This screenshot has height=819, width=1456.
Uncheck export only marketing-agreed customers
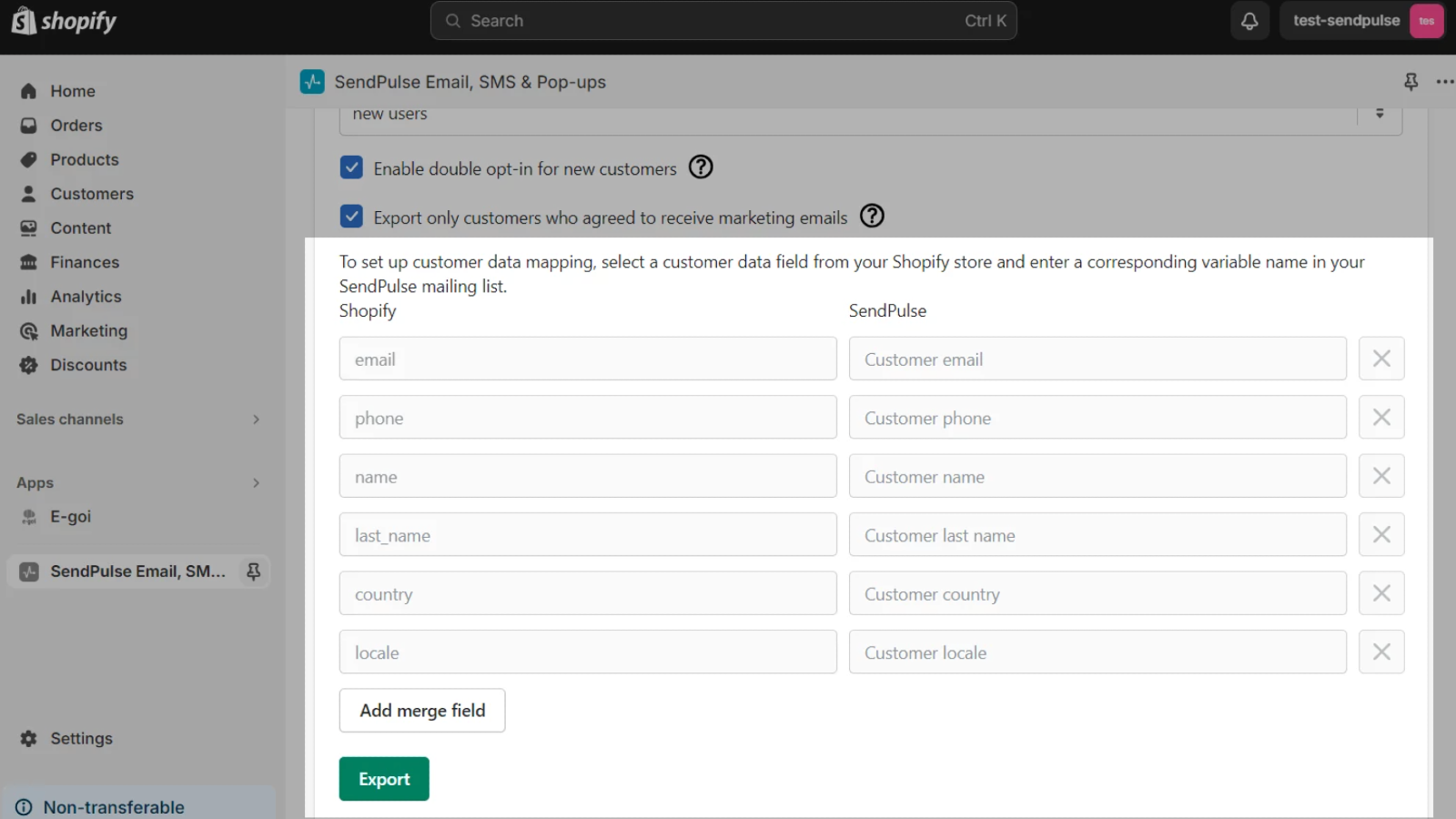pyautogui.click(x=351, y=217)
